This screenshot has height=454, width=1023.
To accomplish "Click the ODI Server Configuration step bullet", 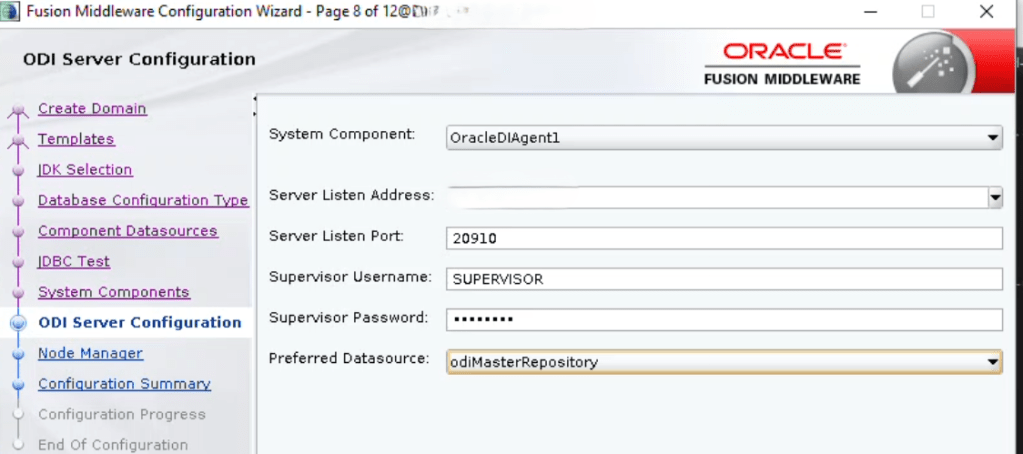I will [x=17, y=323].
